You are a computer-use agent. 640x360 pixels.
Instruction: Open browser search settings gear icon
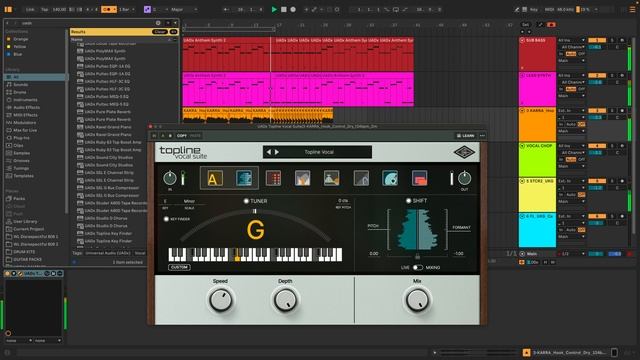point(158,23)
